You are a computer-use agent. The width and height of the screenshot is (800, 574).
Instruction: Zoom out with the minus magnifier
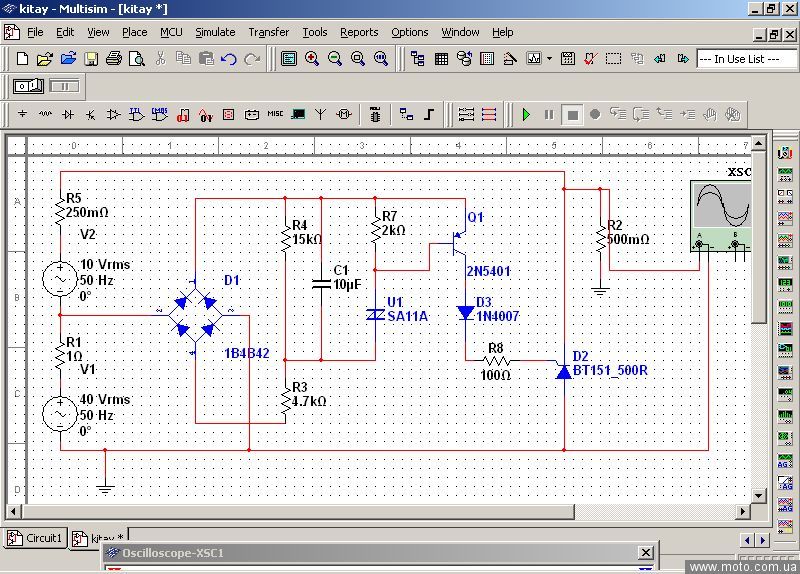pyautogui.click(x=335, y=59)
